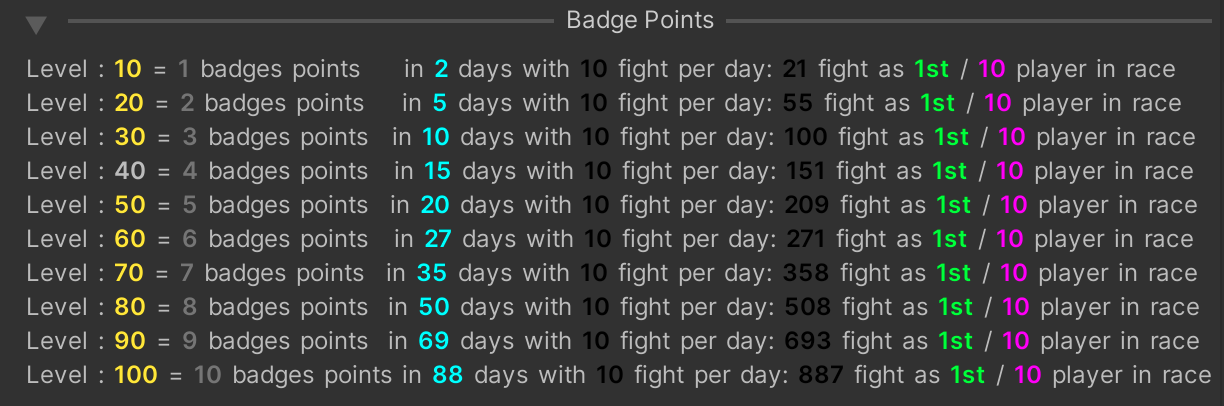Viewport: 1224px width, 406px height.
Task: Collapse the Badge Points foldout arrow
Action: pos(37,25)
